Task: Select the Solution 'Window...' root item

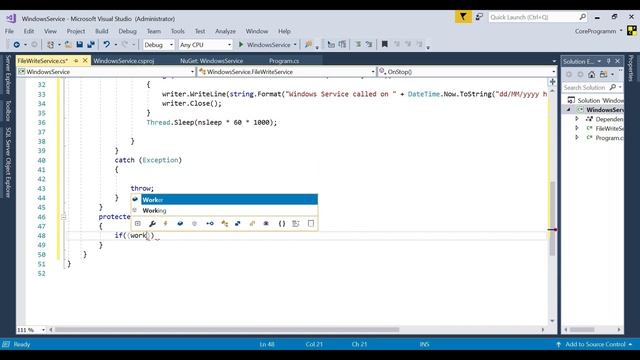Action: pos(596,100)
